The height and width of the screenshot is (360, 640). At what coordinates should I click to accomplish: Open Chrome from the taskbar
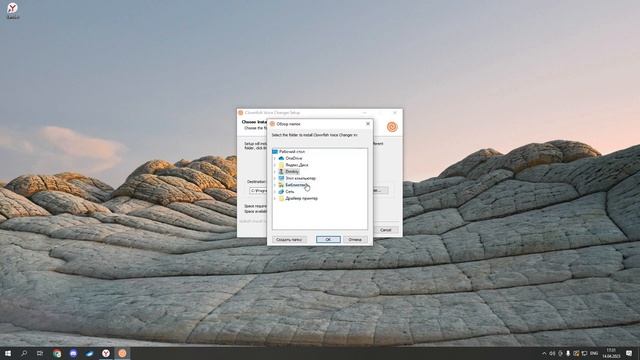[x=57, y=353]
